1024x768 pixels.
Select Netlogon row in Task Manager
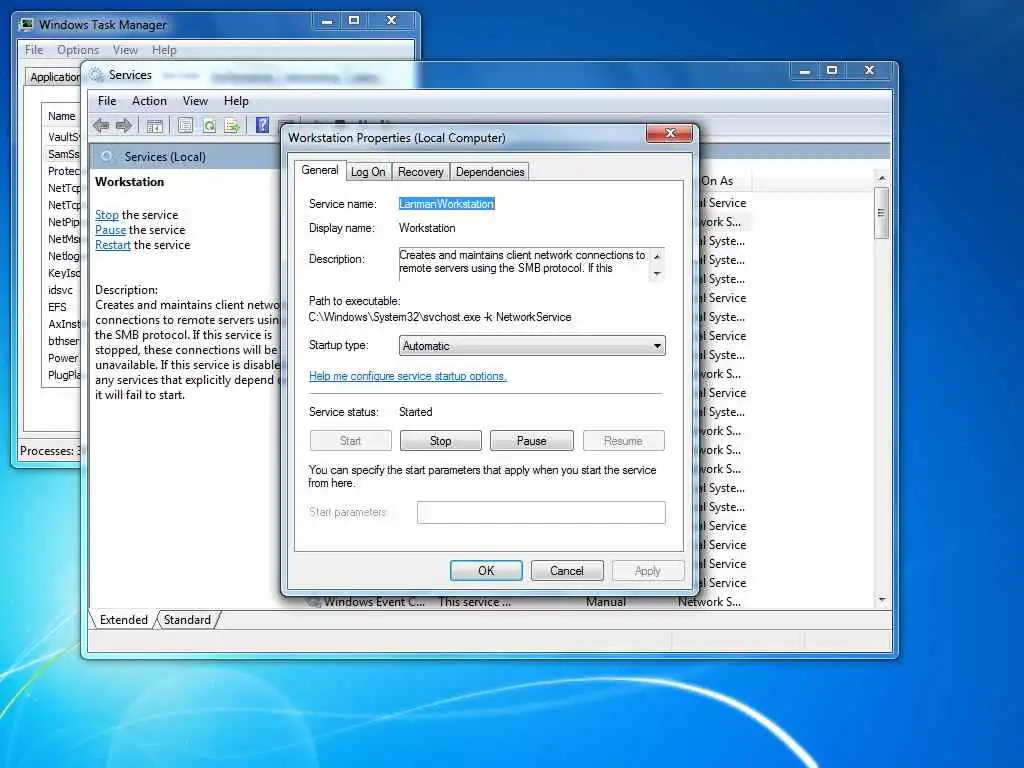[63, 256]
